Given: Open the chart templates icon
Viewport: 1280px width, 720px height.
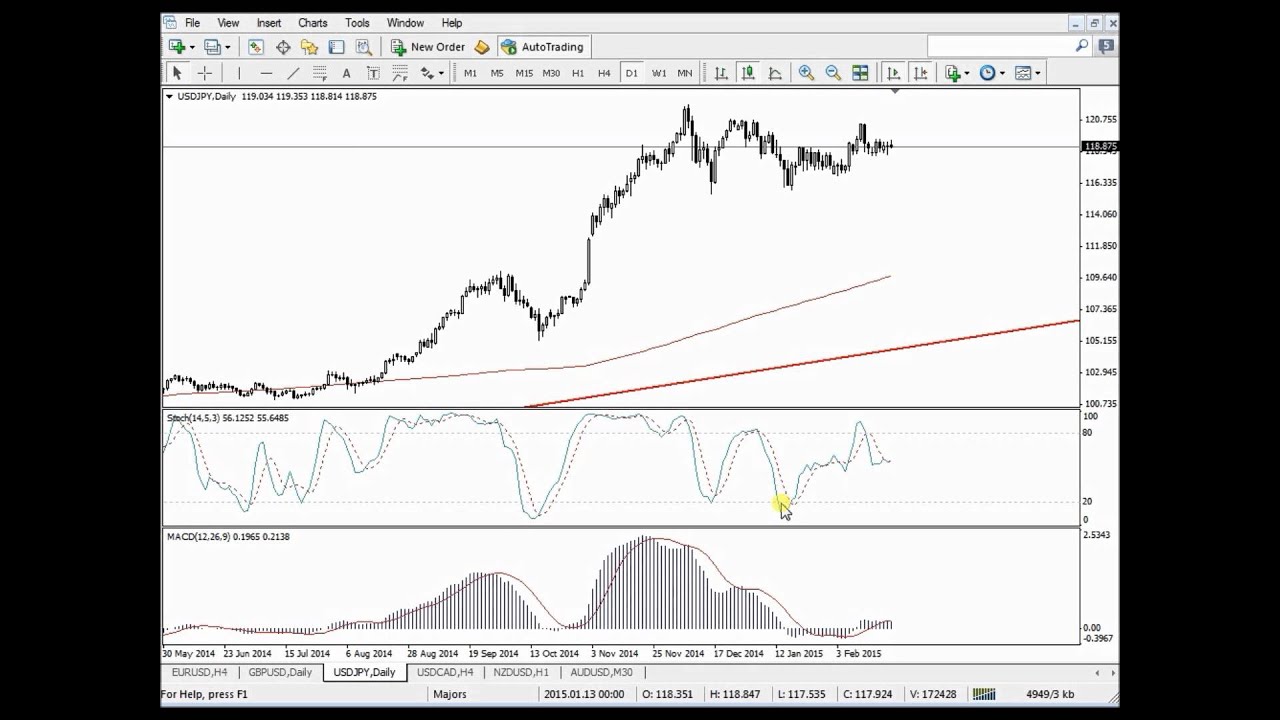Looking at the screenshot, I should tap(1023, 73).
